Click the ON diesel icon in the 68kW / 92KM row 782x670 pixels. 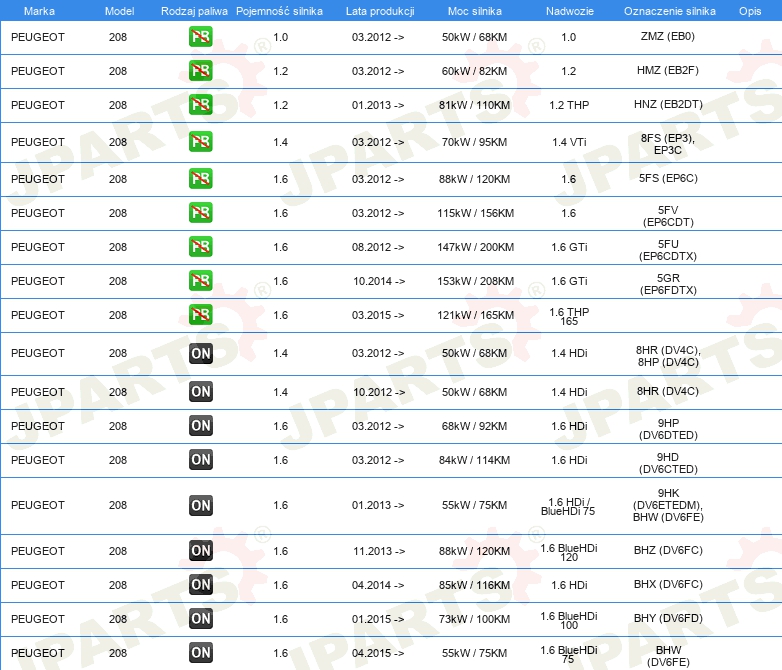(x=200, y=426)
